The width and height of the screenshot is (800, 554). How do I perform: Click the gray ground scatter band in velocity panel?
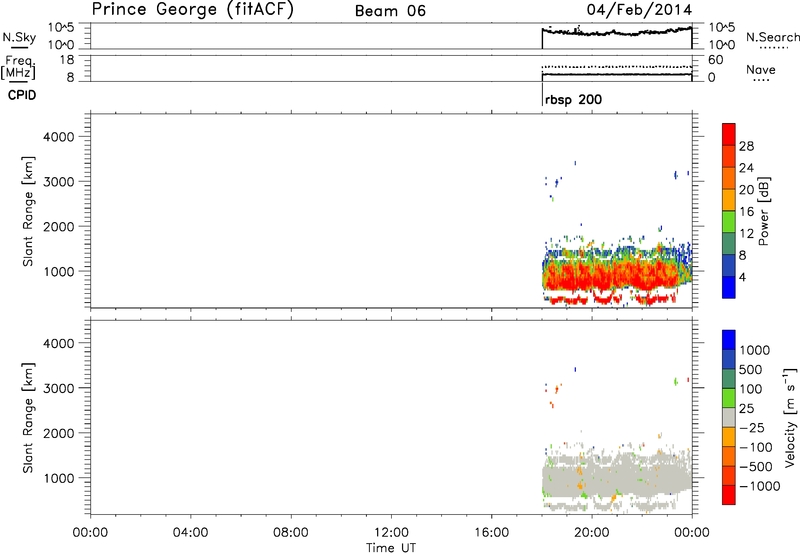(617, 480)
